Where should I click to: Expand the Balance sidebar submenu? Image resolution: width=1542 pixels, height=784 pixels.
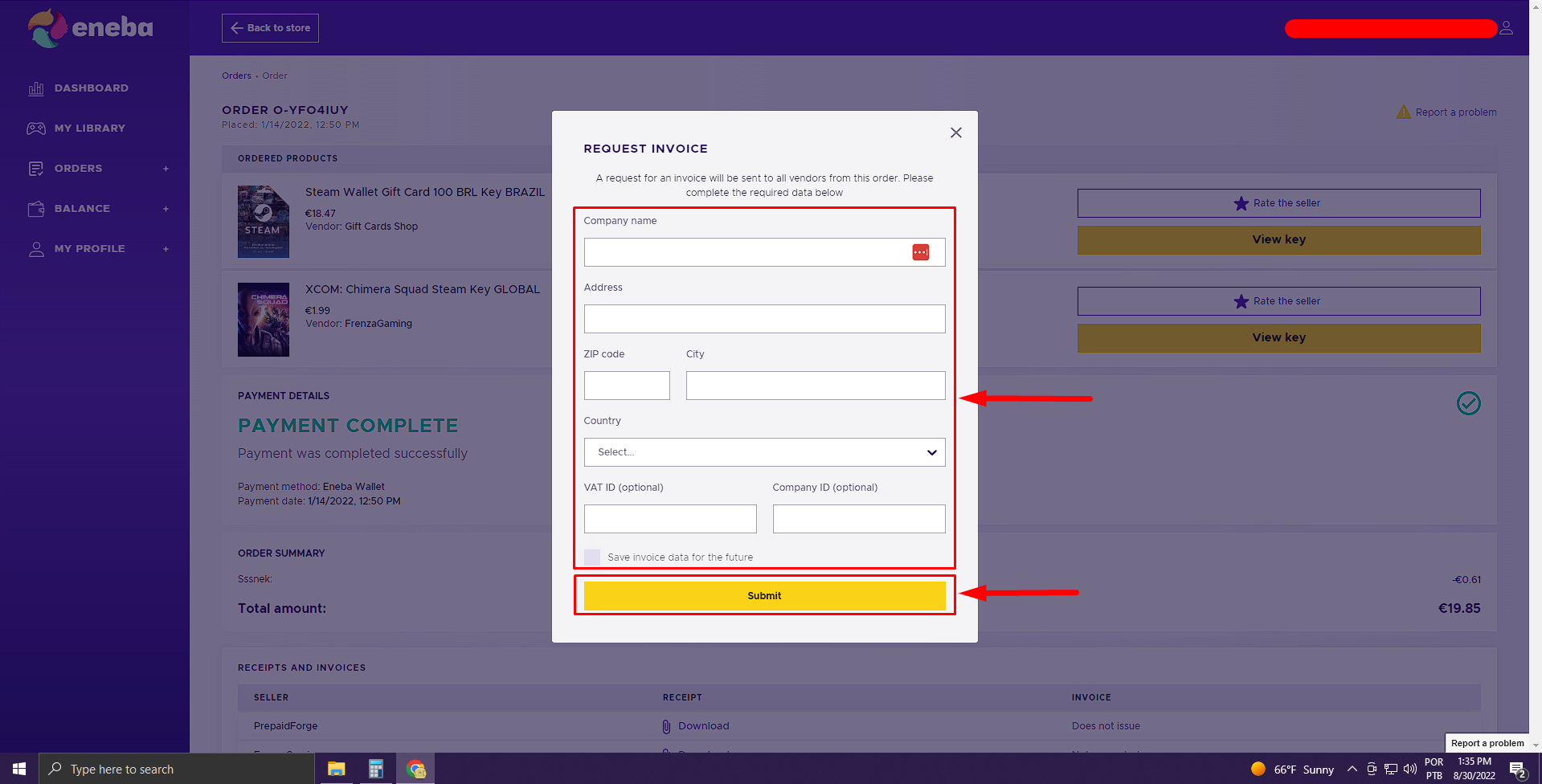tap(166, 209)
